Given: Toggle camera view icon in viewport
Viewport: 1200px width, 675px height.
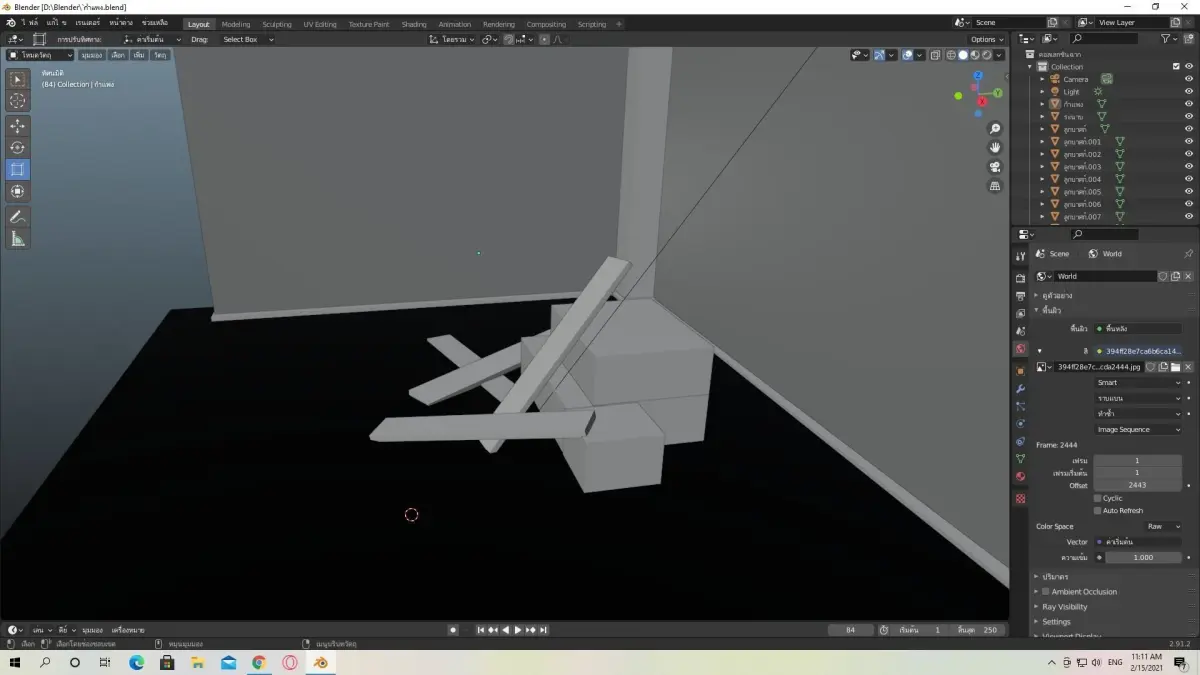Looking at the screenshot, I should (995, 167).
